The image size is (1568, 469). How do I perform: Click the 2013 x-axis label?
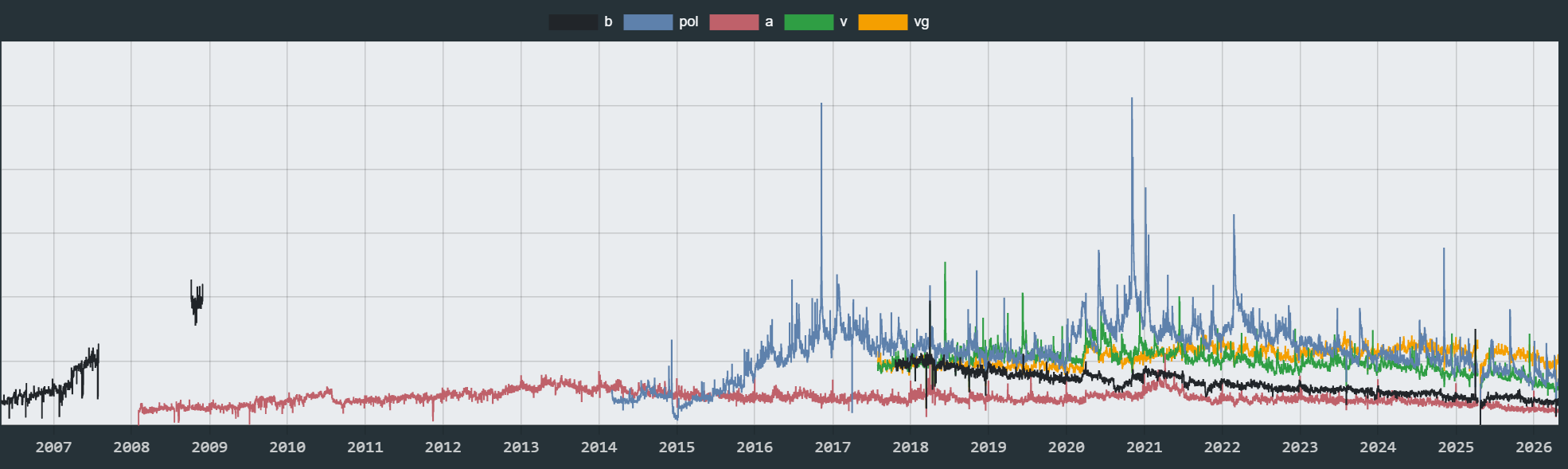(521, 447)
